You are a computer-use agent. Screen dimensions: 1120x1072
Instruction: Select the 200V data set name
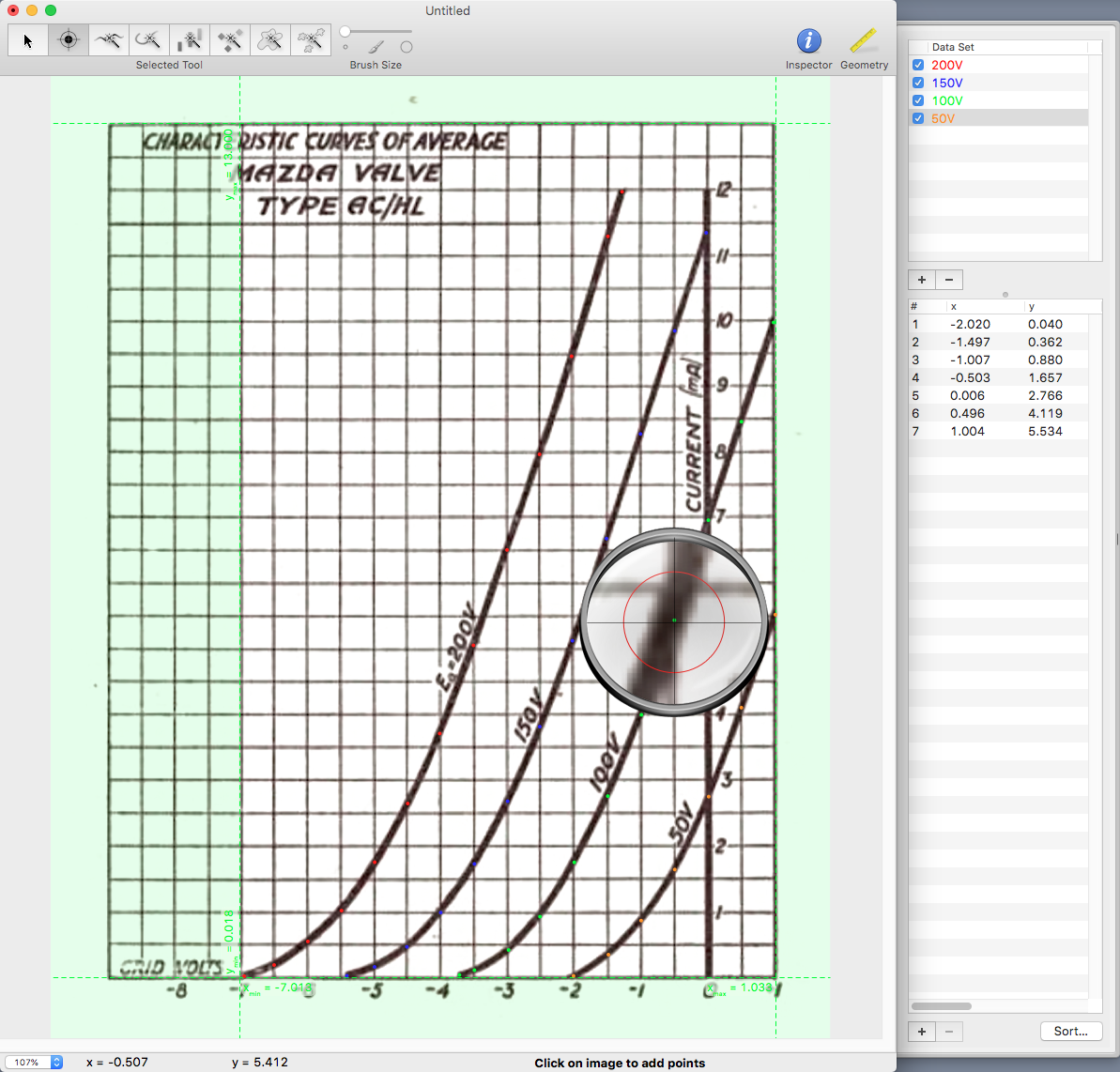[946, 65]
